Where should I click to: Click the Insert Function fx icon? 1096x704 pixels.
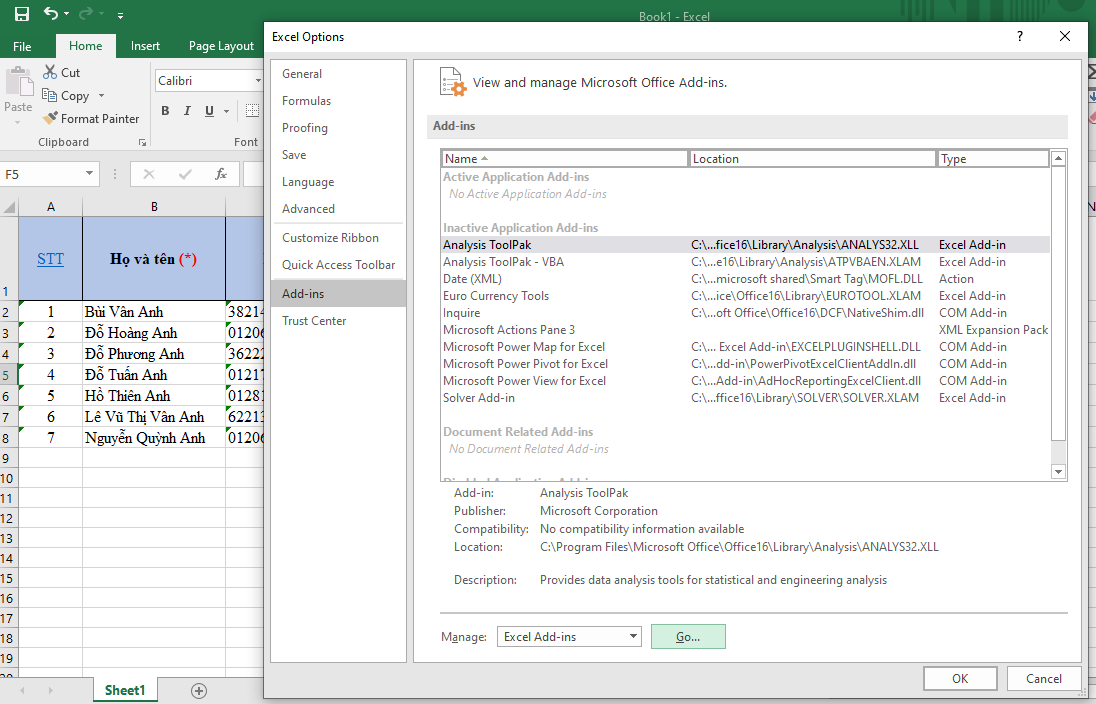click(x=221, y=174)
